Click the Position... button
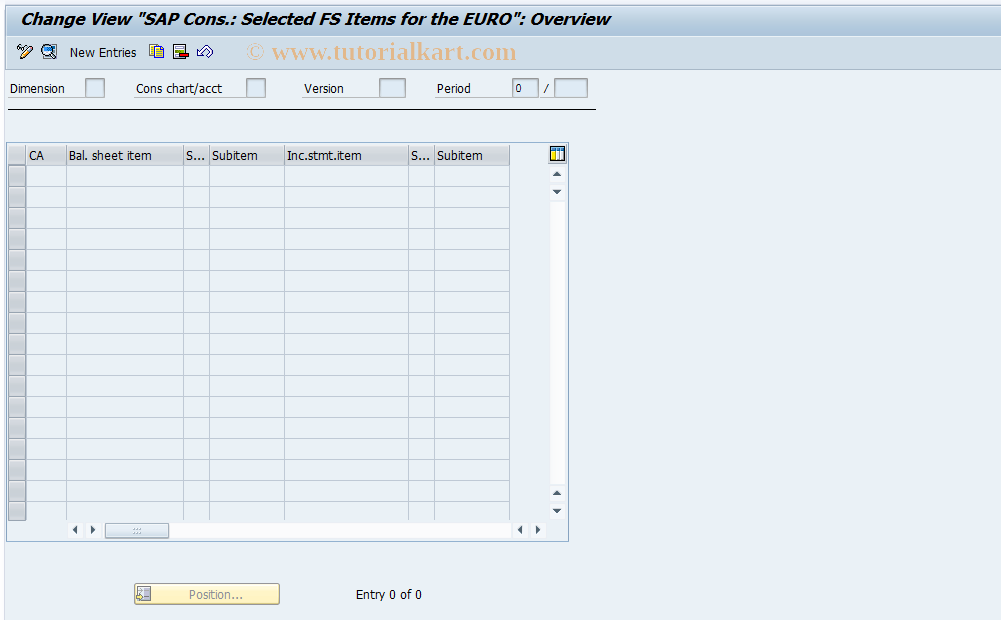 (207, 594)
